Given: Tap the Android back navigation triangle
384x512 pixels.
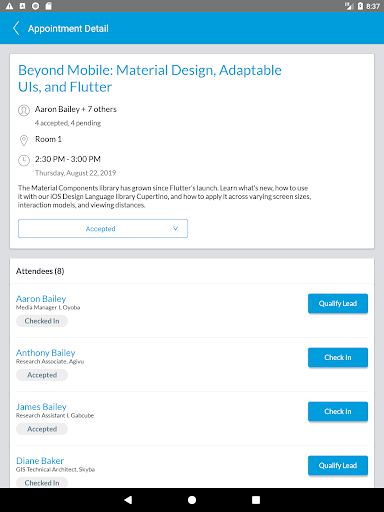Looking at the screenshot, I should [128, 500].
